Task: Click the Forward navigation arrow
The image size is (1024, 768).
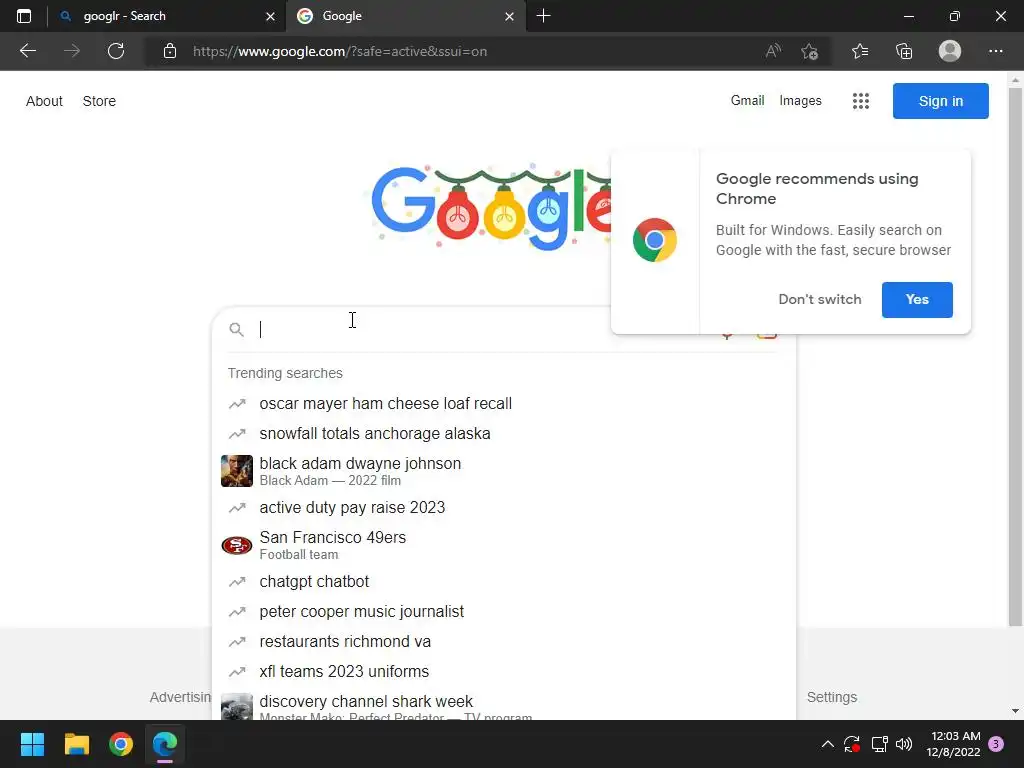Action: point(72,51)
